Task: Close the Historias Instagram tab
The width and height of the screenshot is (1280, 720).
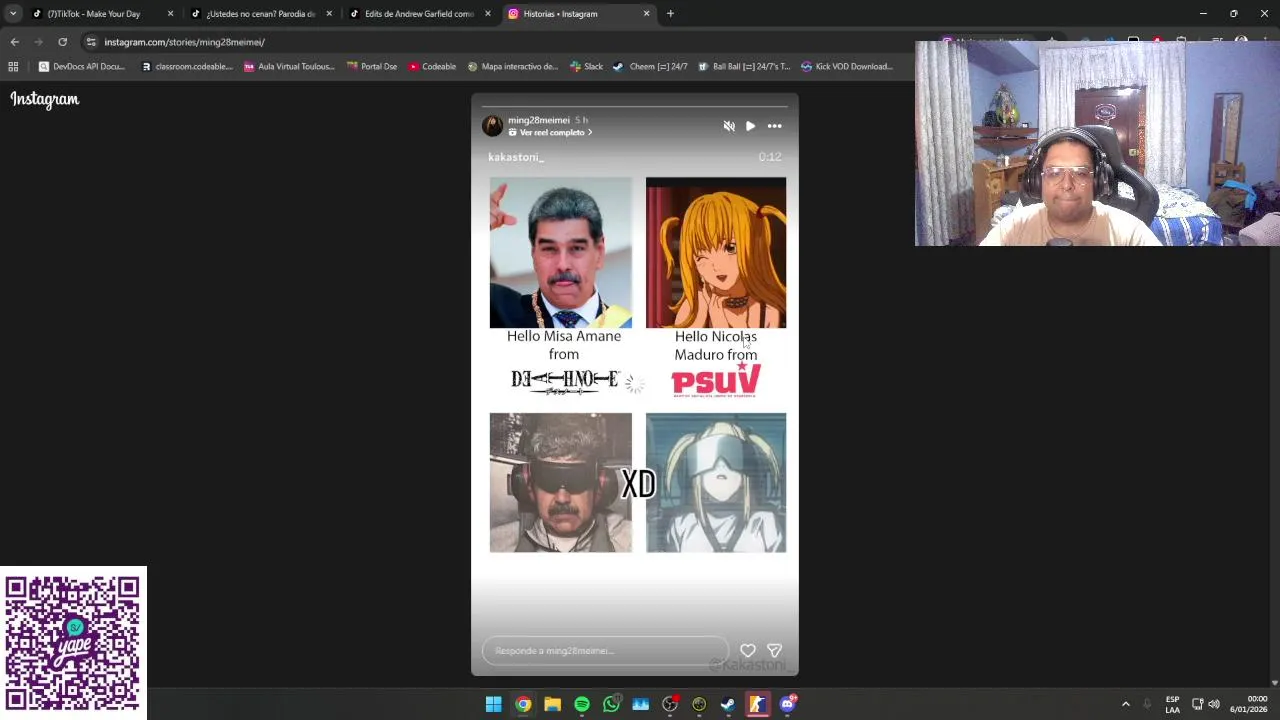Action: [x=646, y=14]
